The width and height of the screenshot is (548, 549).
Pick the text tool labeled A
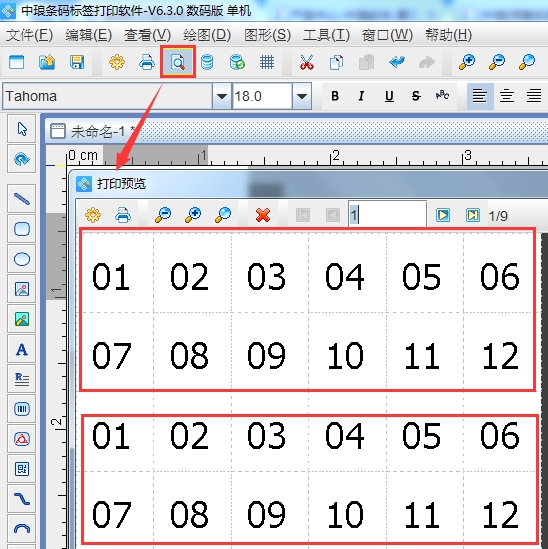22,349
